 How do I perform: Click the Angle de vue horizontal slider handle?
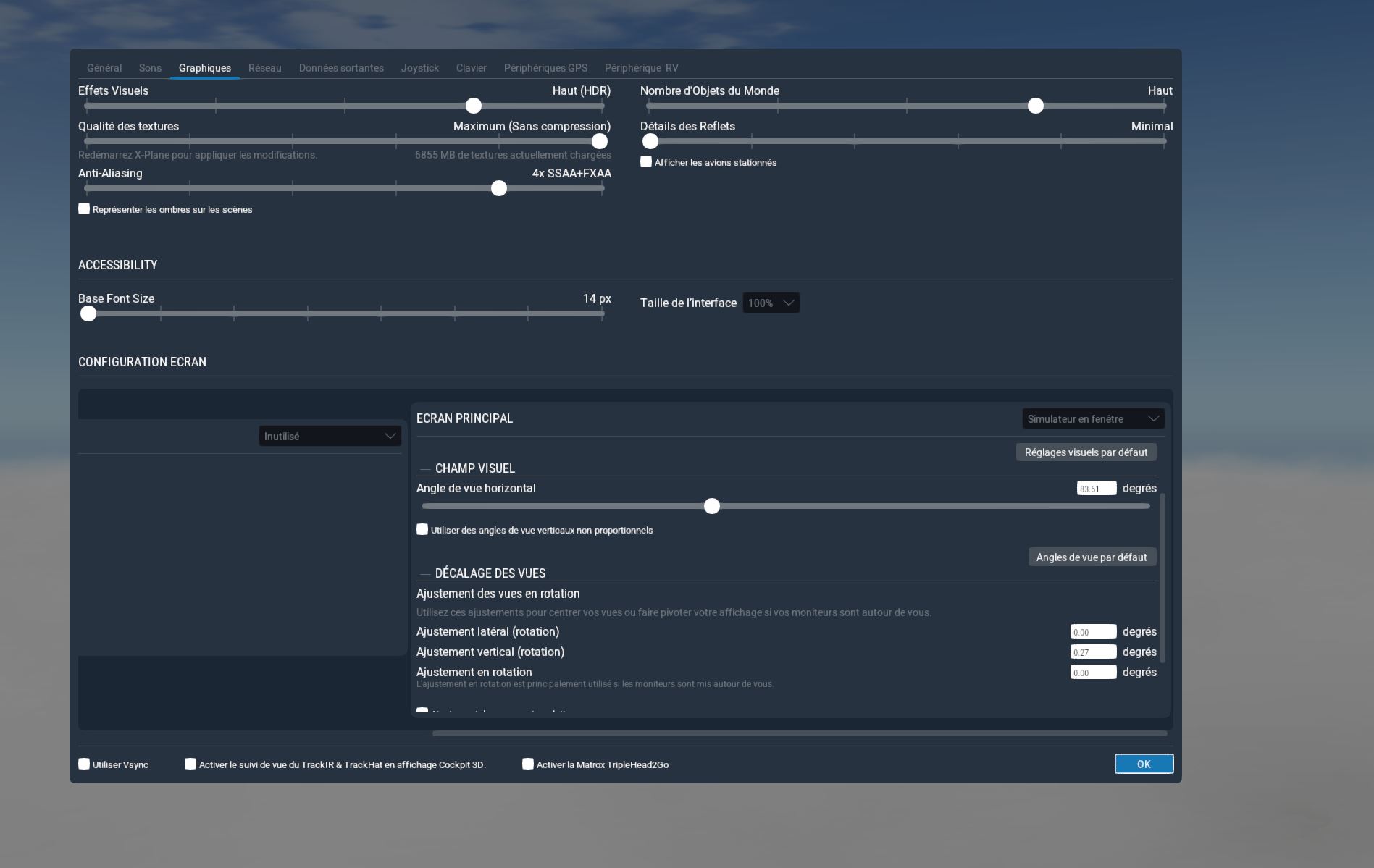712,506
